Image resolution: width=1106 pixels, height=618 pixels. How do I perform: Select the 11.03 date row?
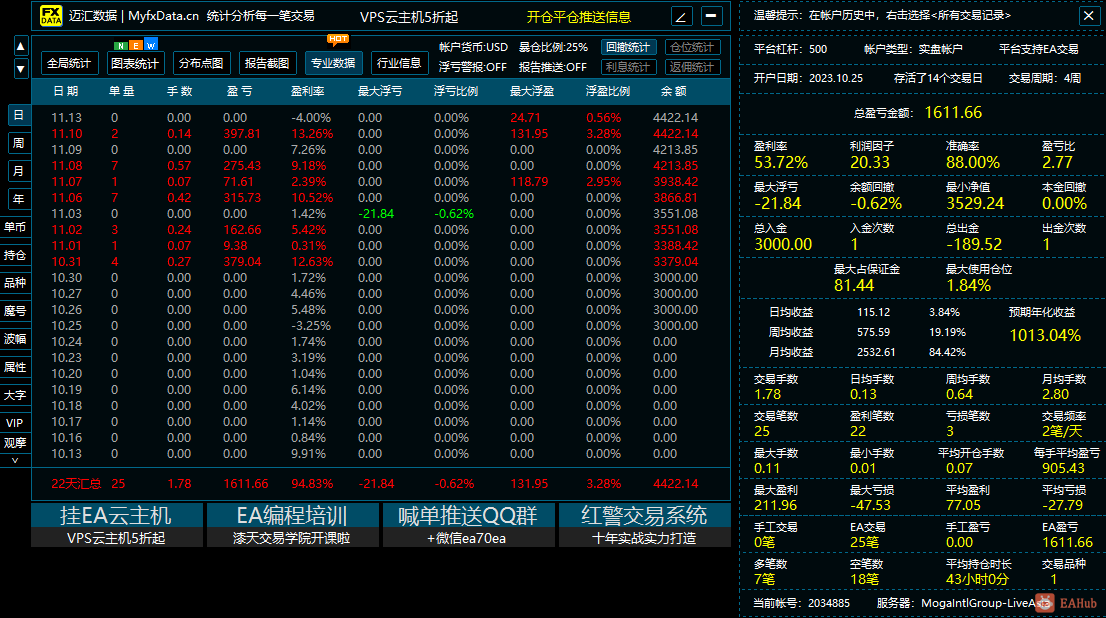tap(381, 214)
